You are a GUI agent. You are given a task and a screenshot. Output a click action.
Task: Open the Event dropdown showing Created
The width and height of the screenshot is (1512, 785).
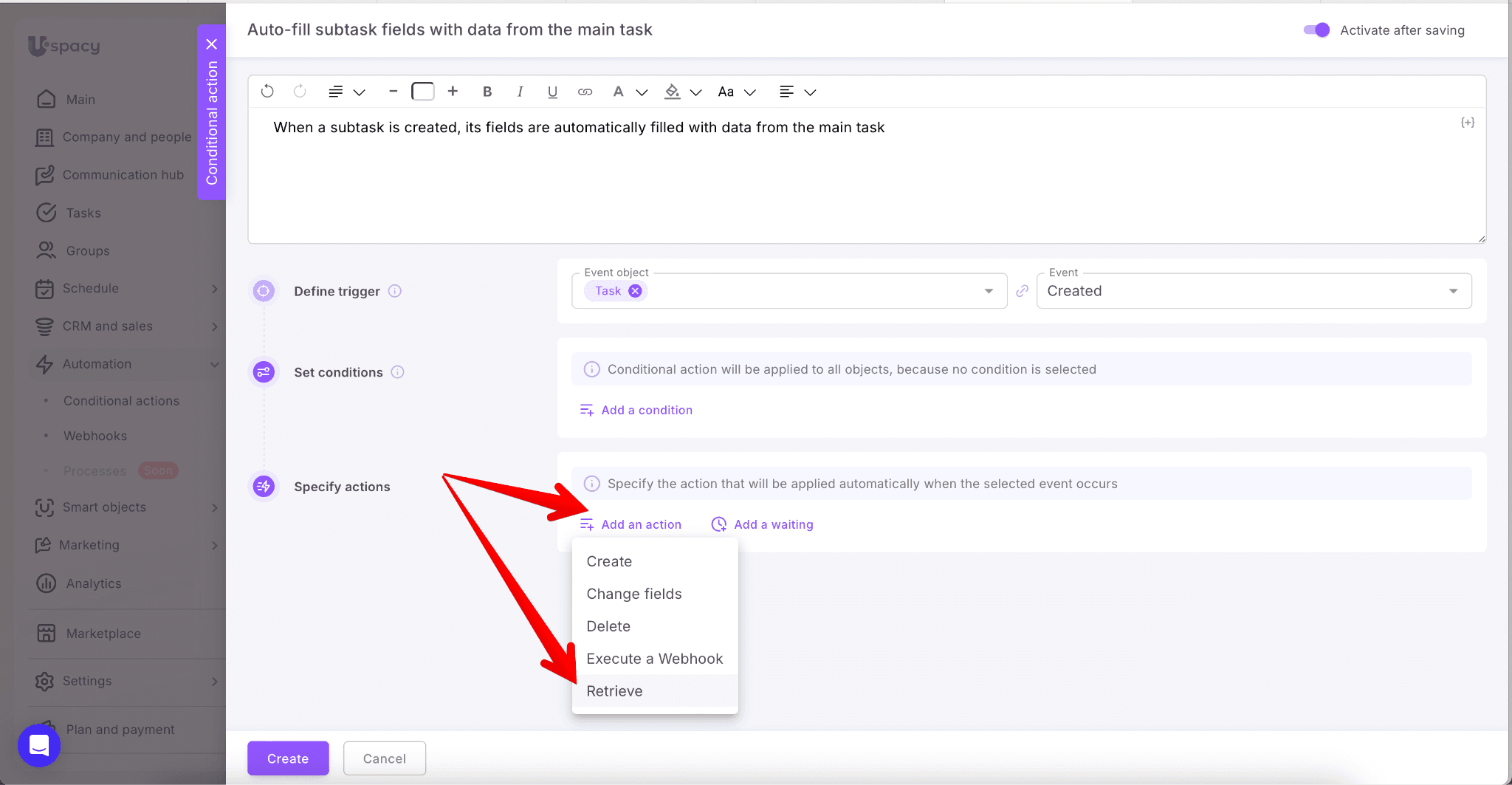[x=1253, y=291]
